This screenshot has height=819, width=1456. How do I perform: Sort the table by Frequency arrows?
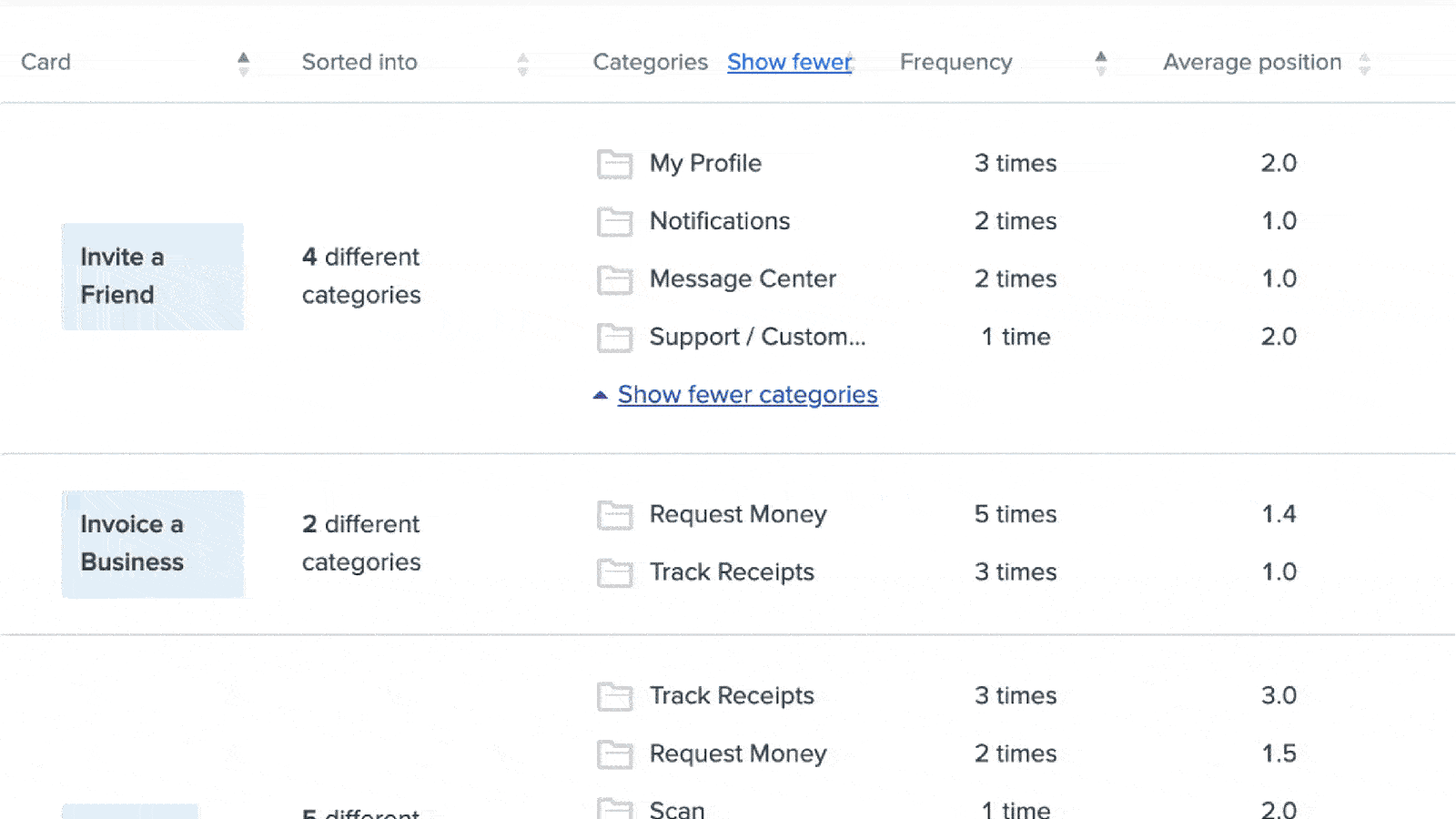(x=1101, y=63)
